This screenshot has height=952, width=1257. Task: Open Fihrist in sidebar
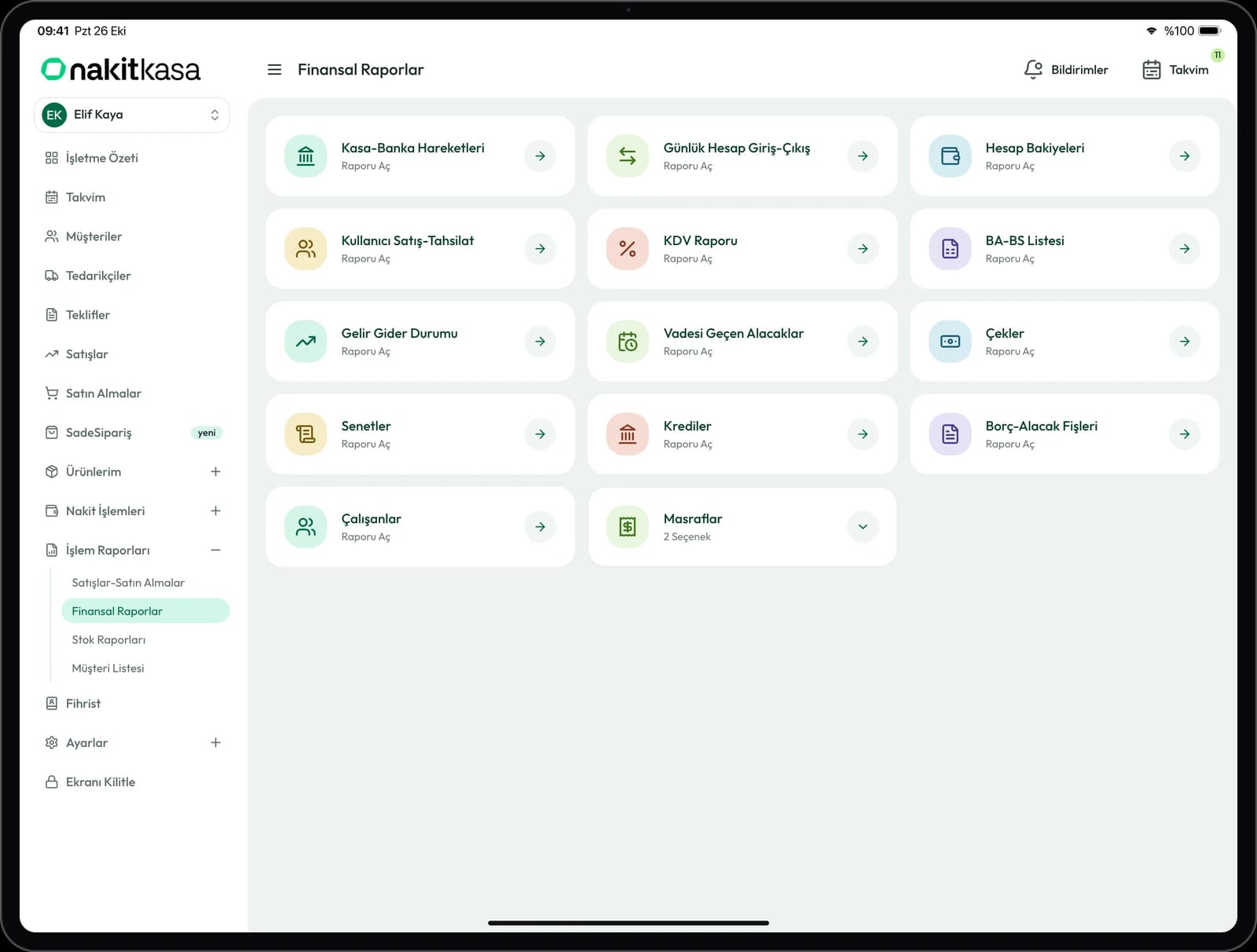click(x=132, y=704)
